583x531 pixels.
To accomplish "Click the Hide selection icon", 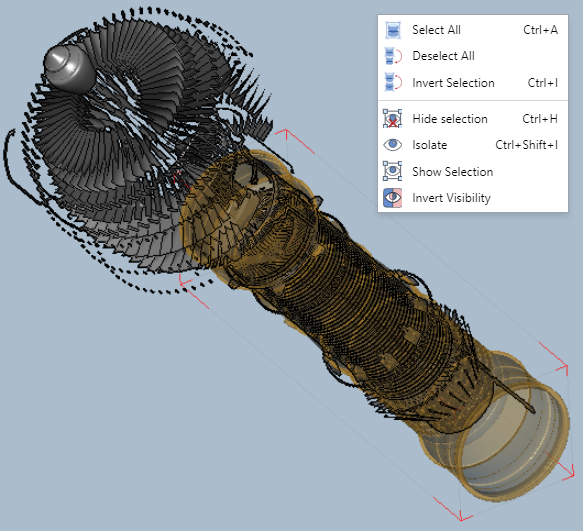I will coord(392,119).
